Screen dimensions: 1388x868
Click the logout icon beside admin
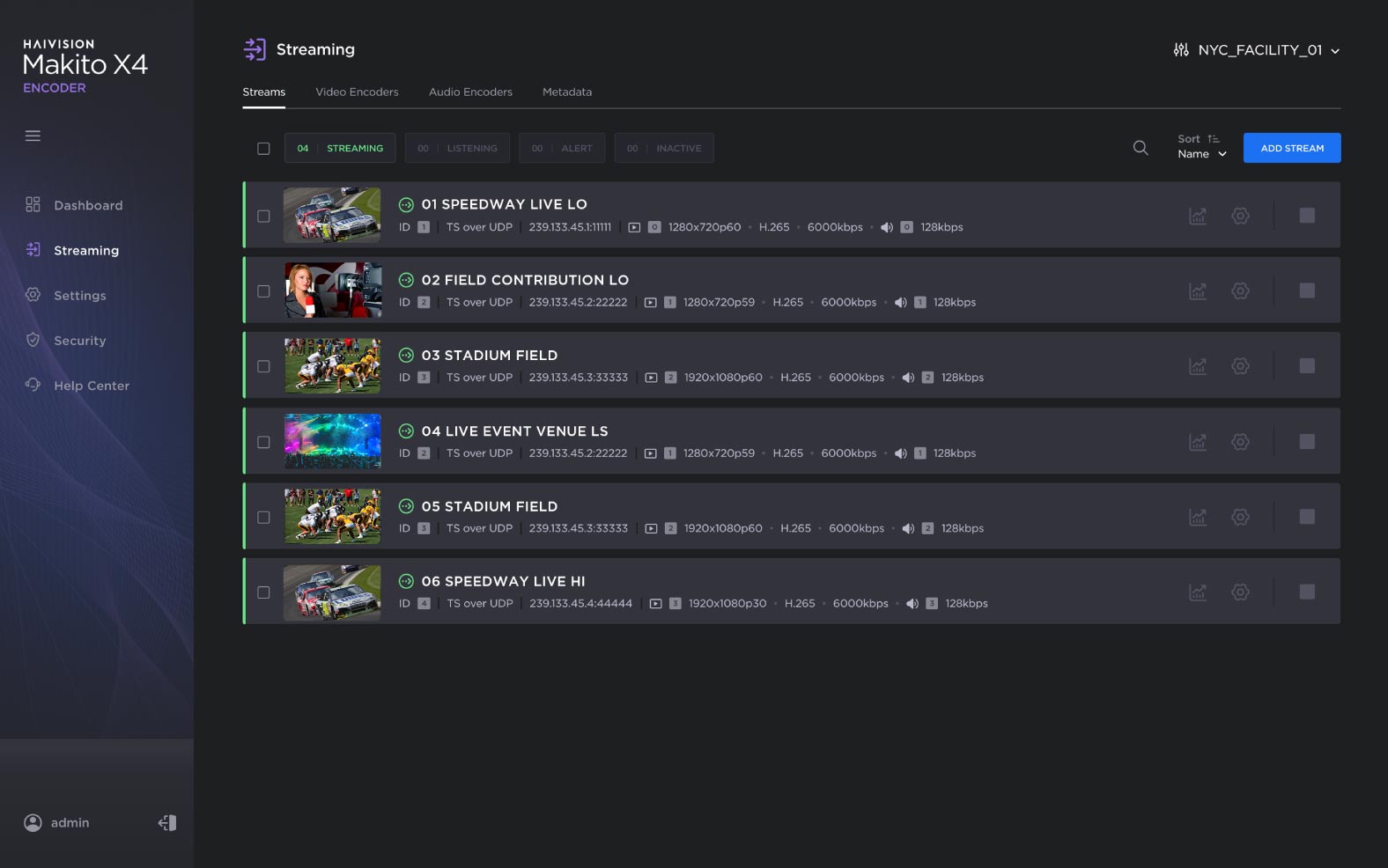click(167, 822)
